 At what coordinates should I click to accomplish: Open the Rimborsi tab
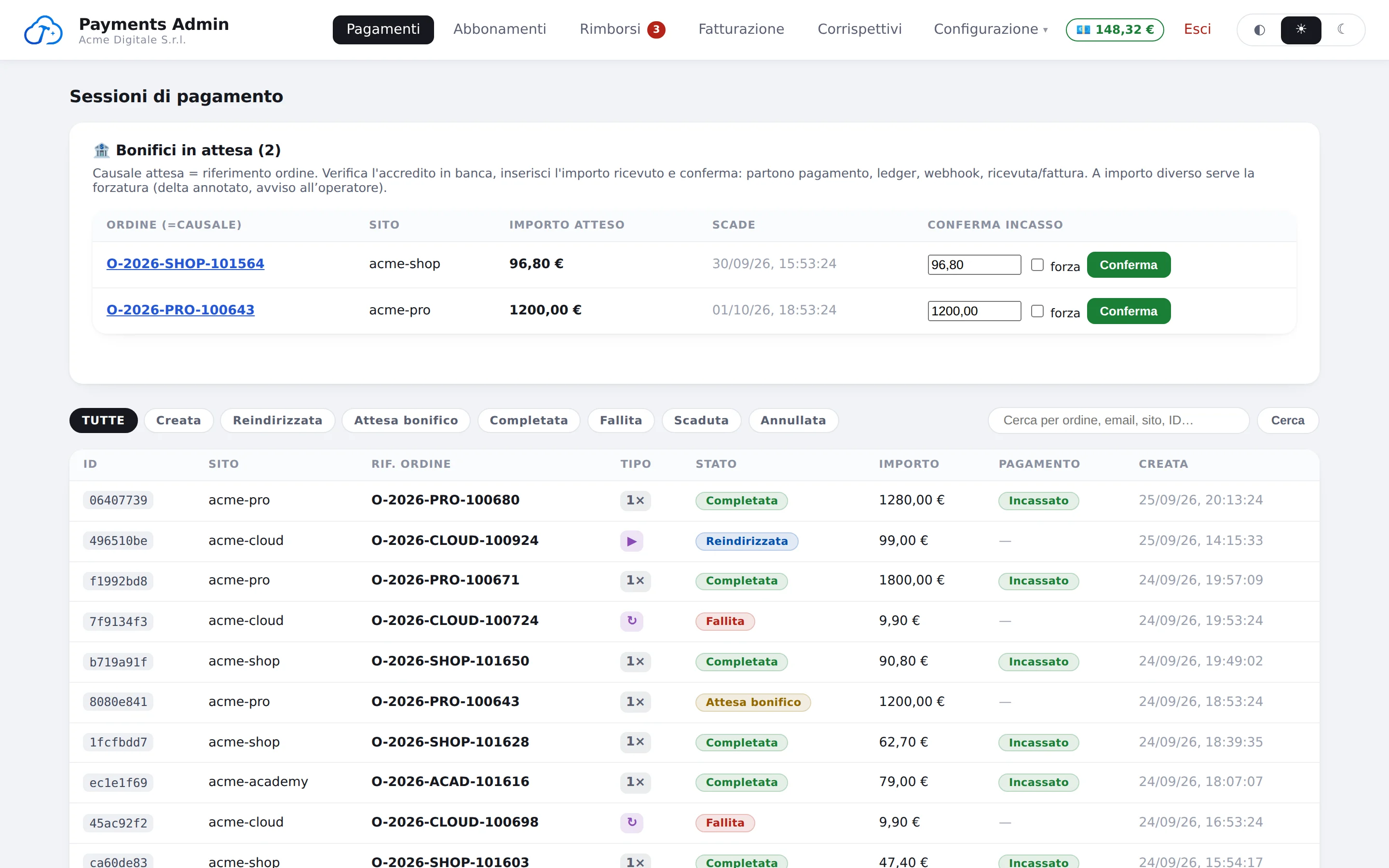point(622,29)
